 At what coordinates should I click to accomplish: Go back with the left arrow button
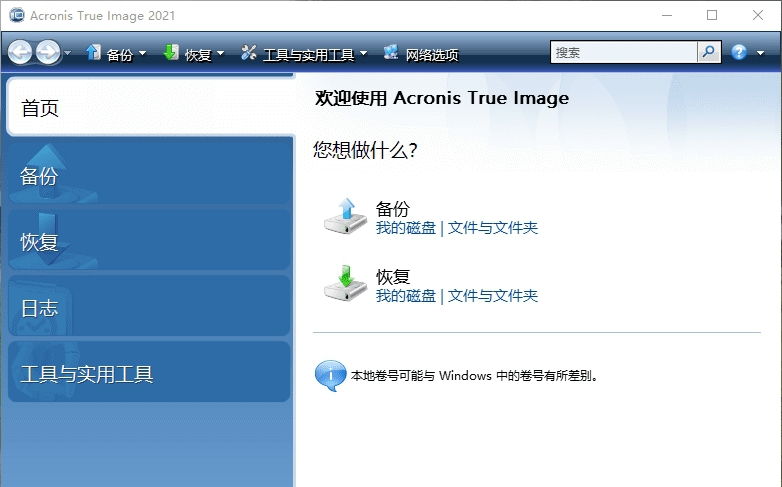[20, 52]
